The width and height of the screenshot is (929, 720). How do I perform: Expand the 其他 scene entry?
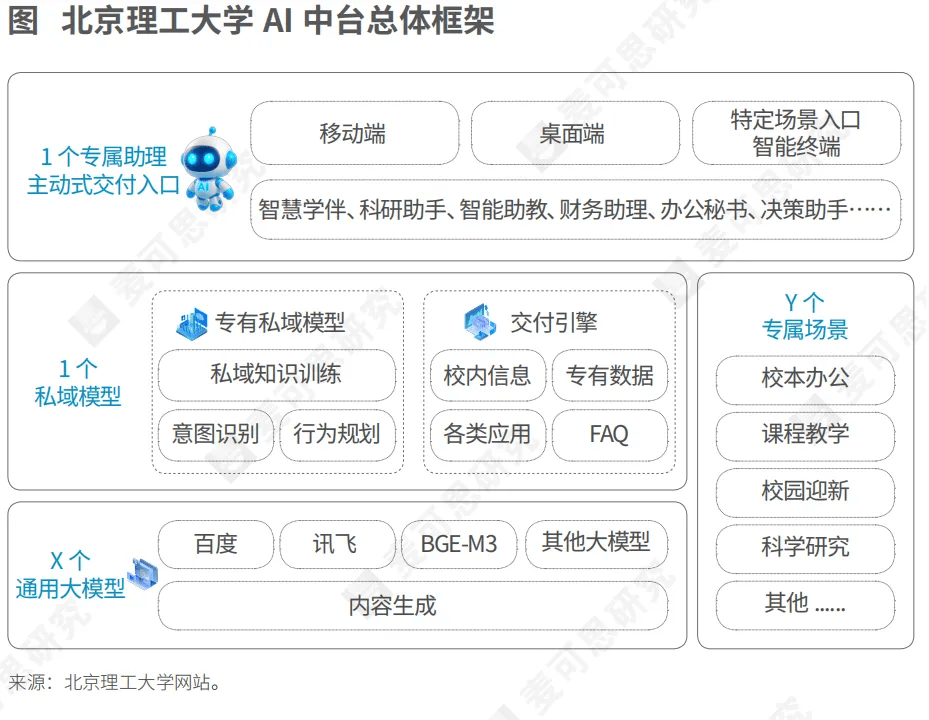point(804,605)
